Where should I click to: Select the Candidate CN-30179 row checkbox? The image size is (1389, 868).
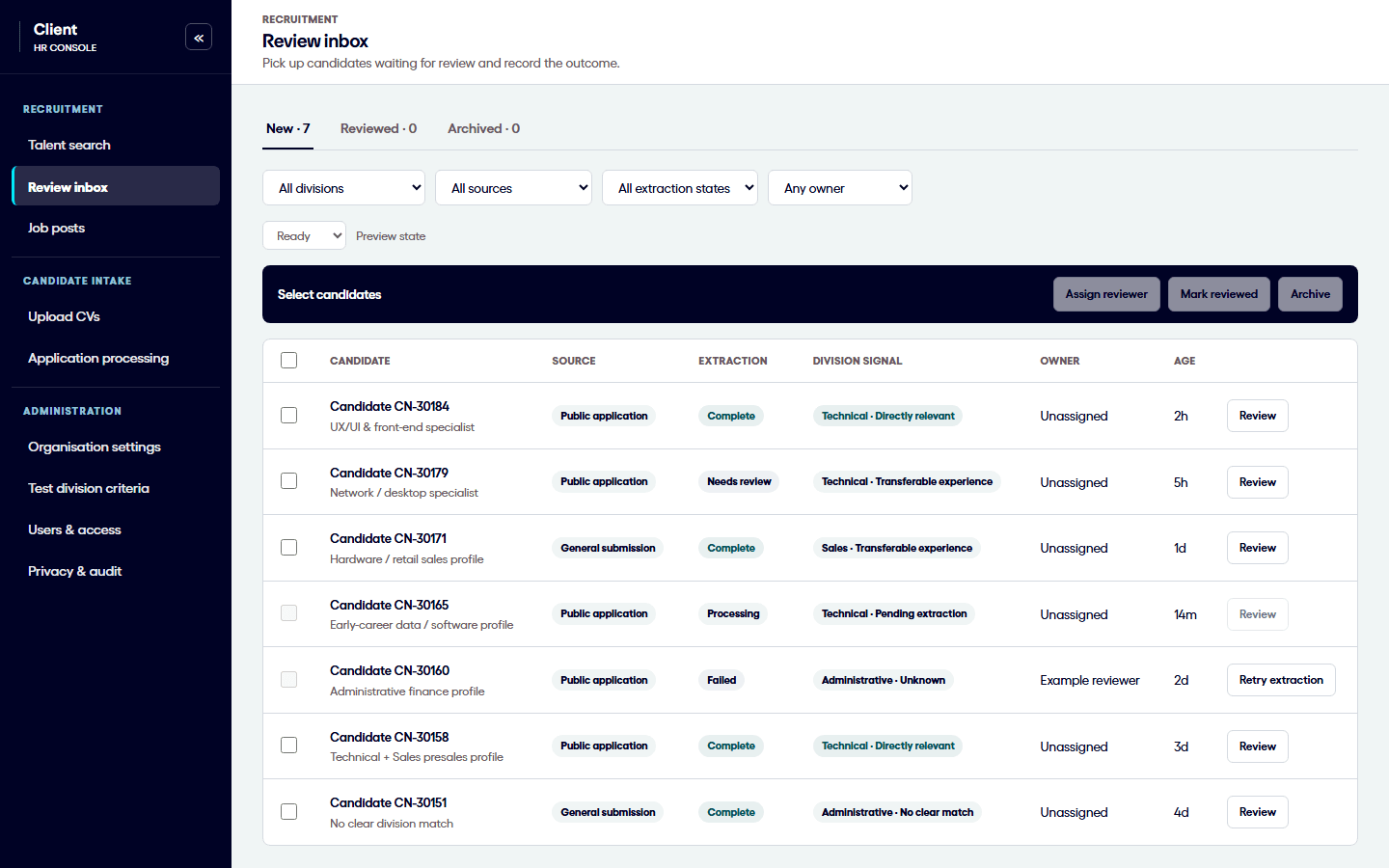coord(289,481)
